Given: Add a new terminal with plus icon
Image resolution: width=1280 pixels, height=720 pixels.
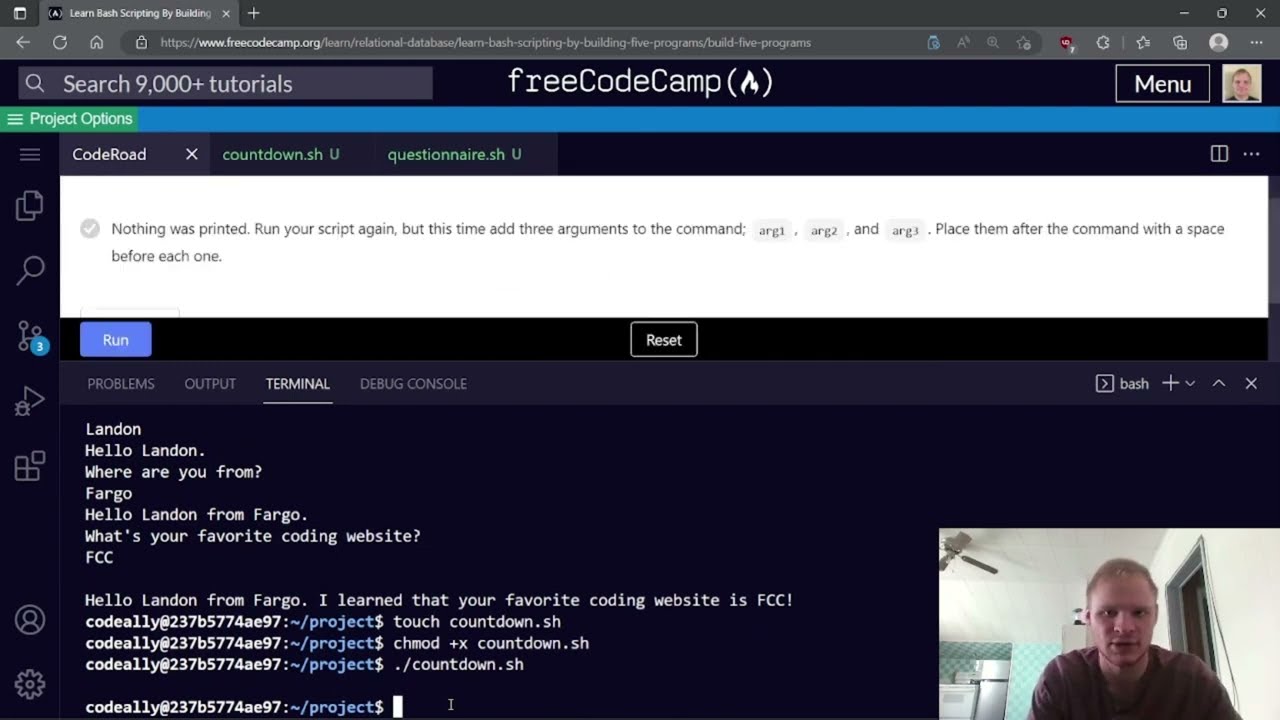Looking at the screenshot, I should pyautogui.click(x=1170, y=383).
